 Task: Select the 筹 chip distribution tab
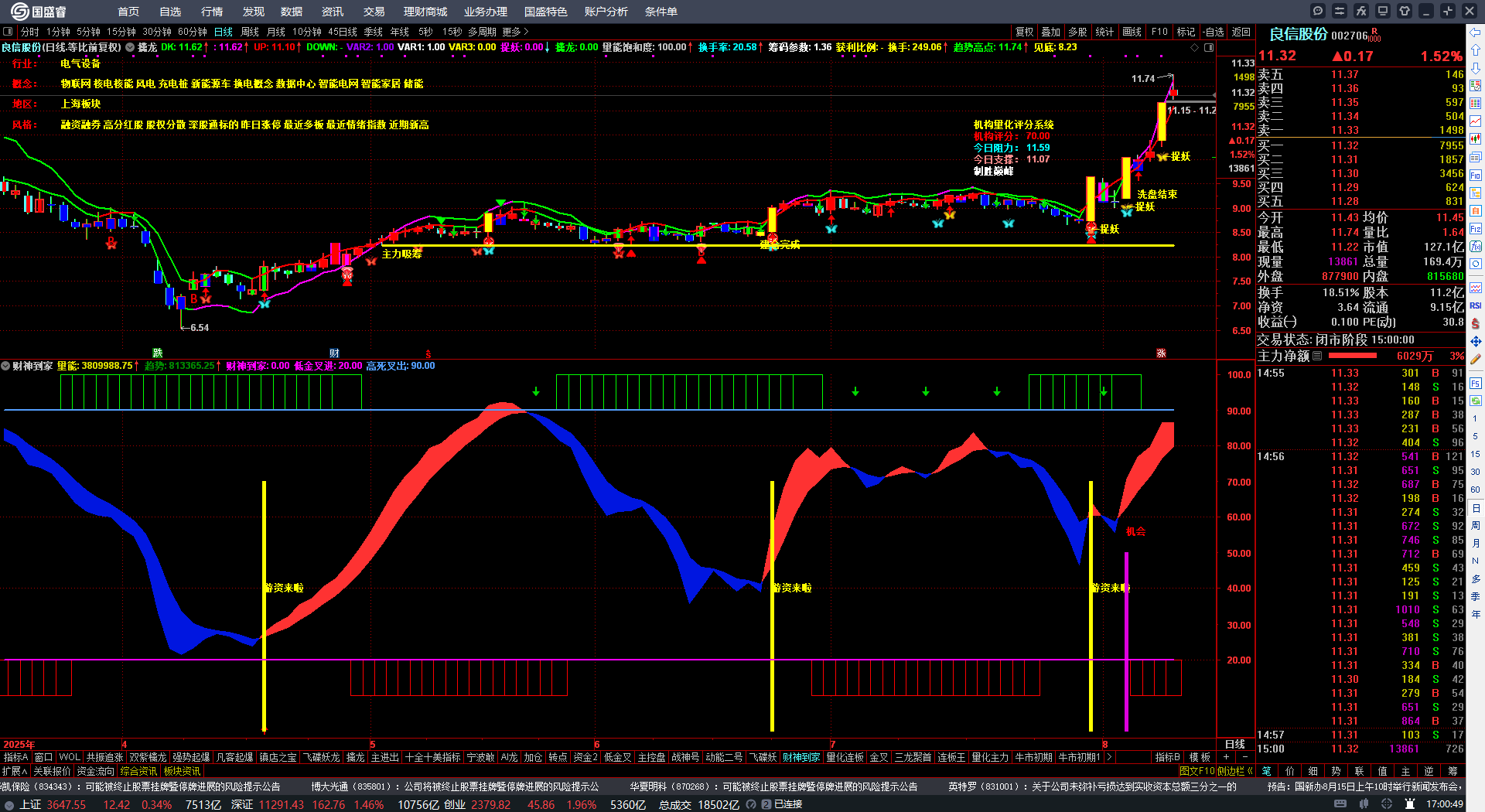(x=1453, y=771)
